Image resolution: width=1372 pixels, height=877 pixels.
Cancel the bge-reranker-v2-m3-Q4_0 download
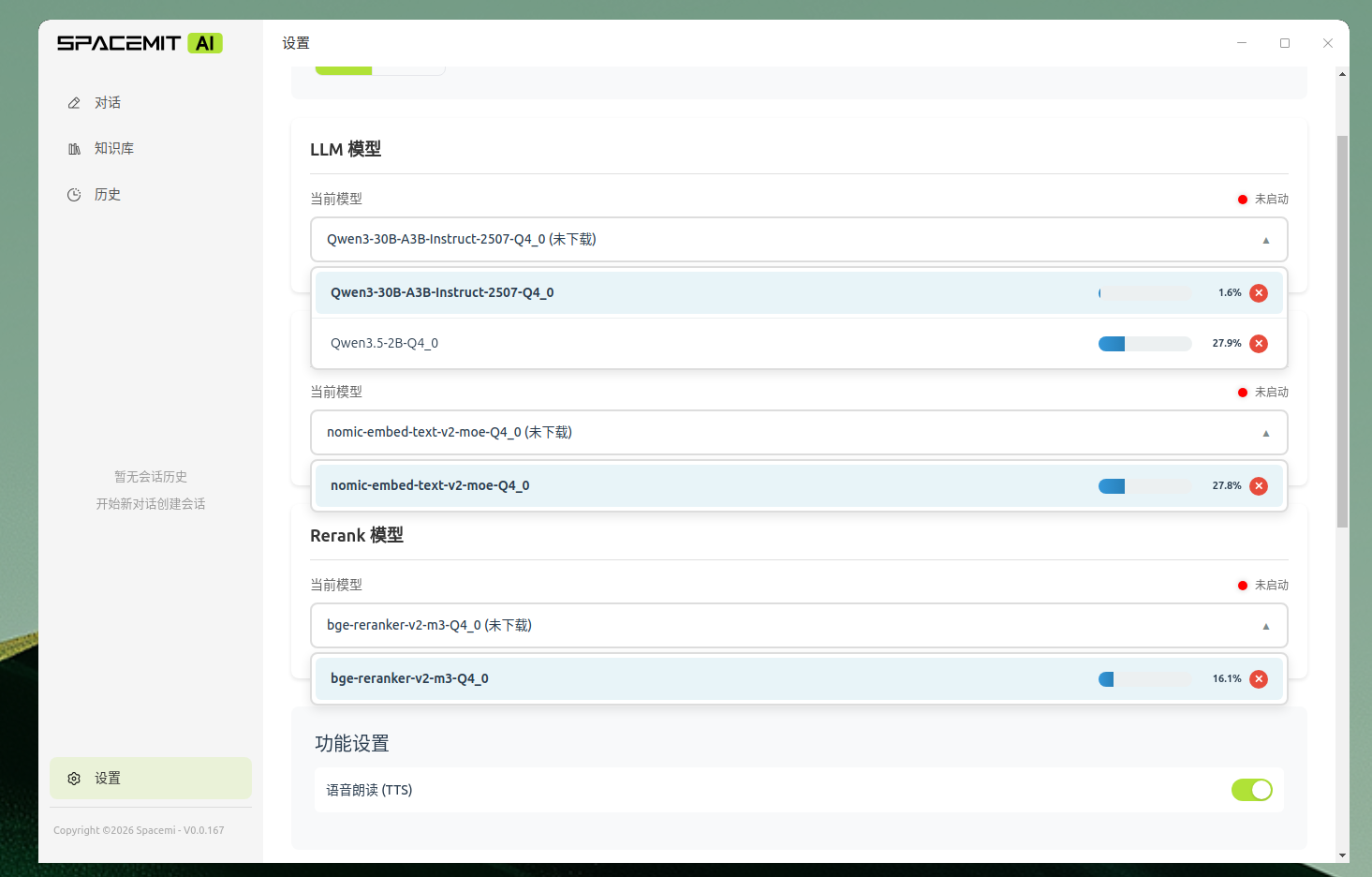[x=1259, y=679]
